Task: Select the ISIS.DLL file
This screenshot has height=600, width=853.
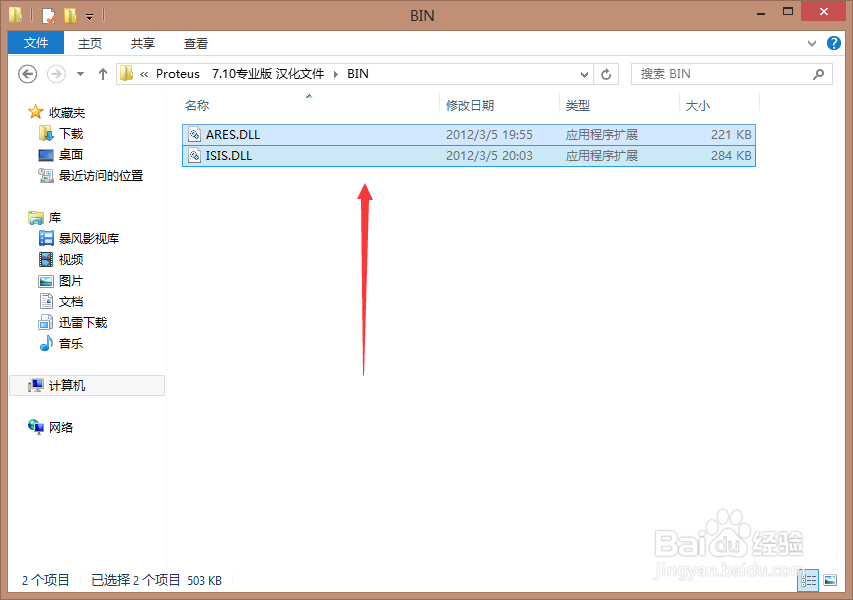Action: pos(469,156)
